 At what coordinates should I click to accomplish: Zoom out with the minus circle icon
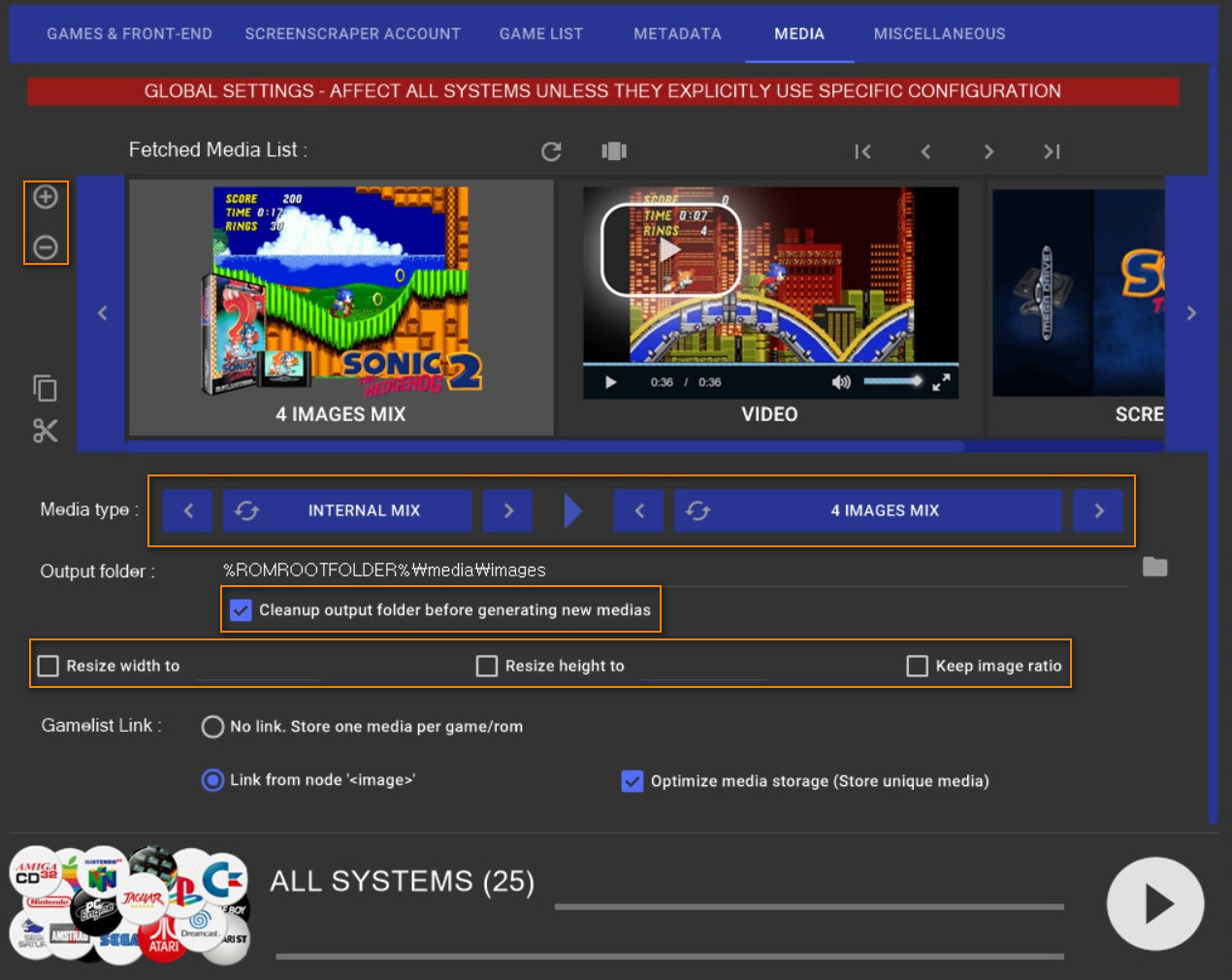46,247
